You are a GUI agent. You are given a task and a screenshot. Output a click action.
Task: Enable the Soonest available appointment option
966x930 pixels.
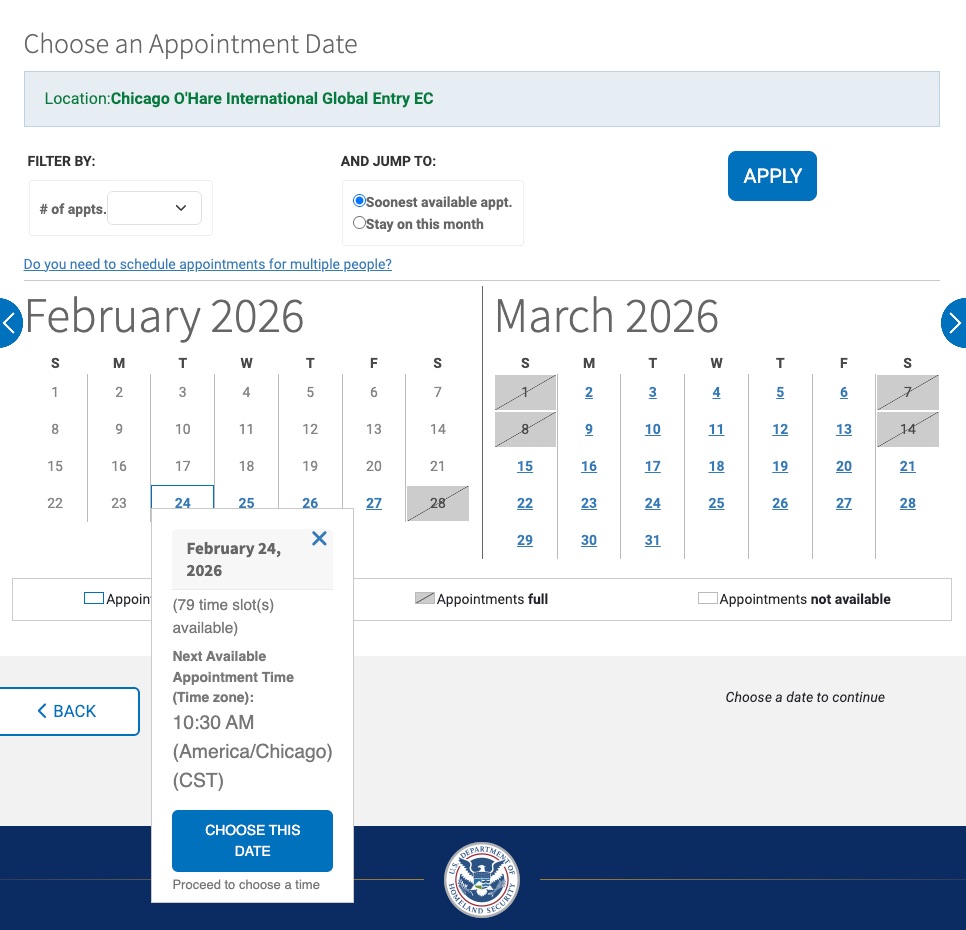[x=358, y=200]
